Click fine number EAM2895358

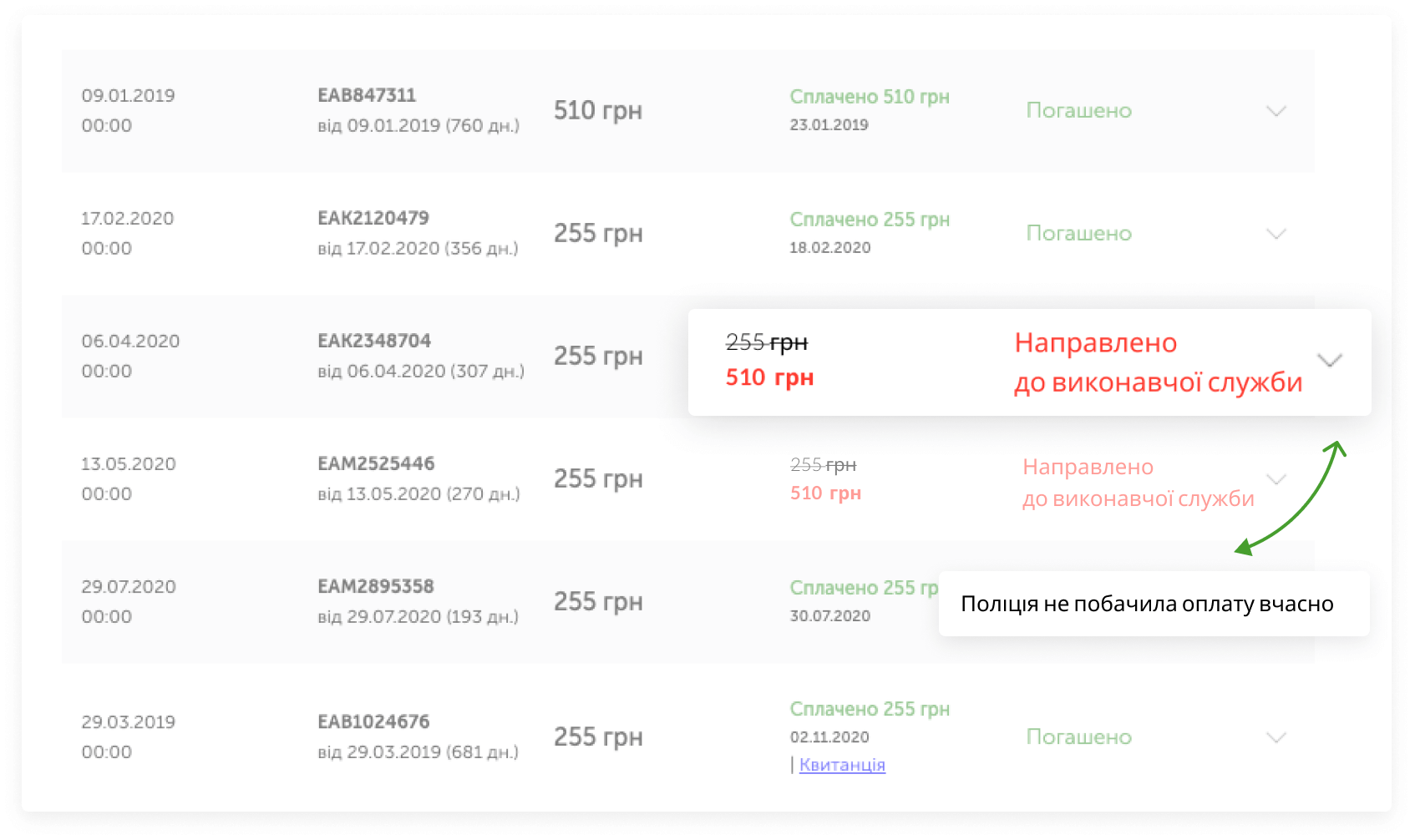click(x=376, y=586)
